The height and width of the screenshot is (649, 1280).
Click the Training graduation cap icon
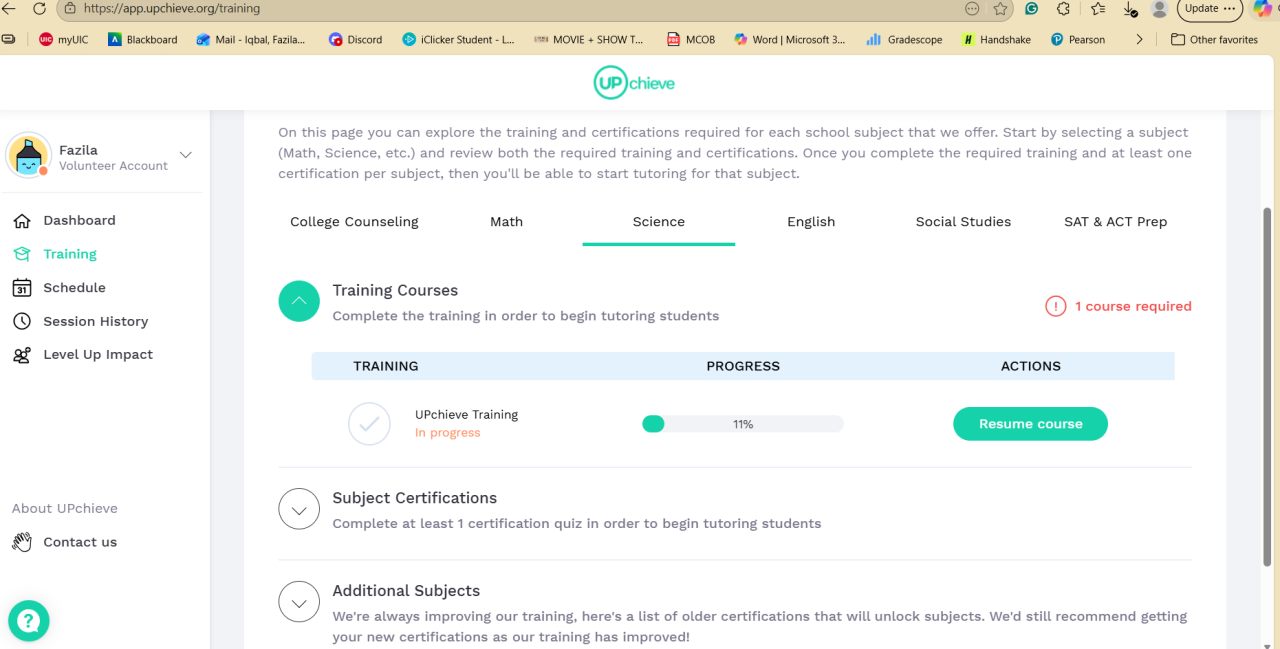[x=21, y=254]
